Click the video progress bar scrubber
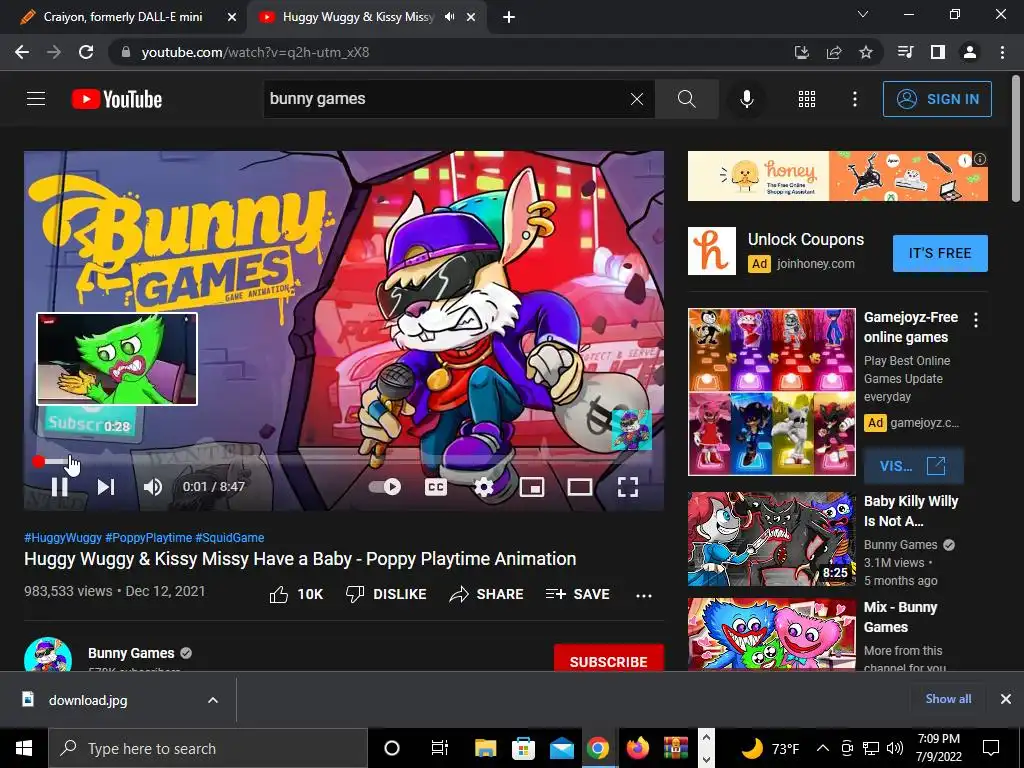The width and height of the screenshot is (1024, 768). [39, 462]
